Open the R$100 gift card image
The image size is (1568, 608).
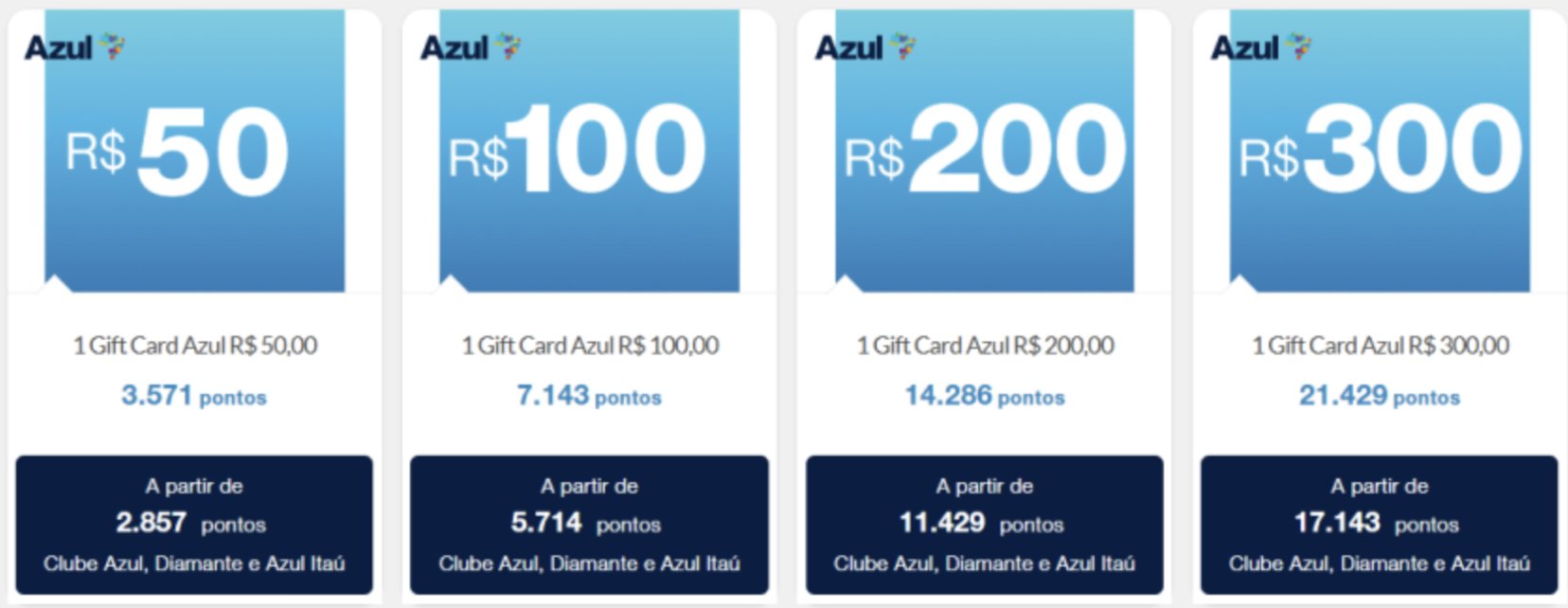[x=589, y=151]
